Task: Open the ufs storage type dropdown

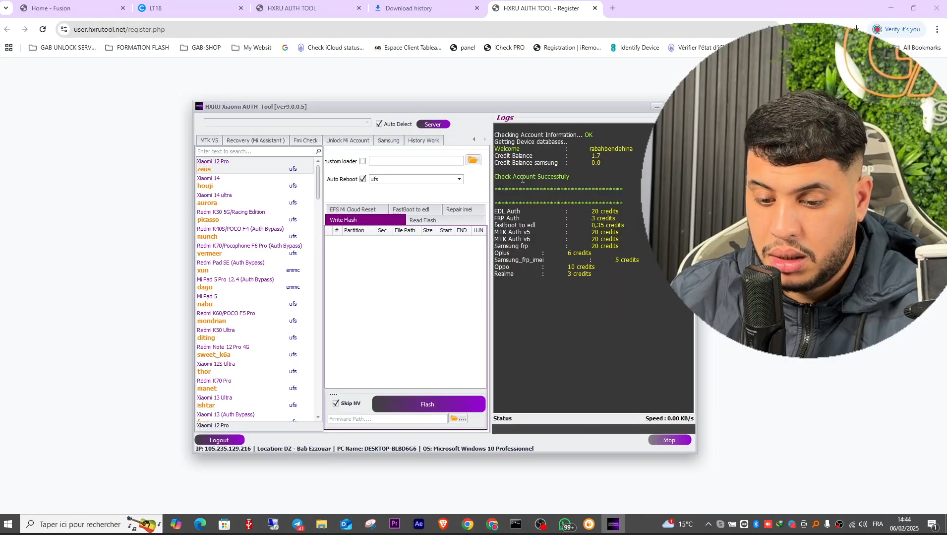Action: (x=416, y=179)
